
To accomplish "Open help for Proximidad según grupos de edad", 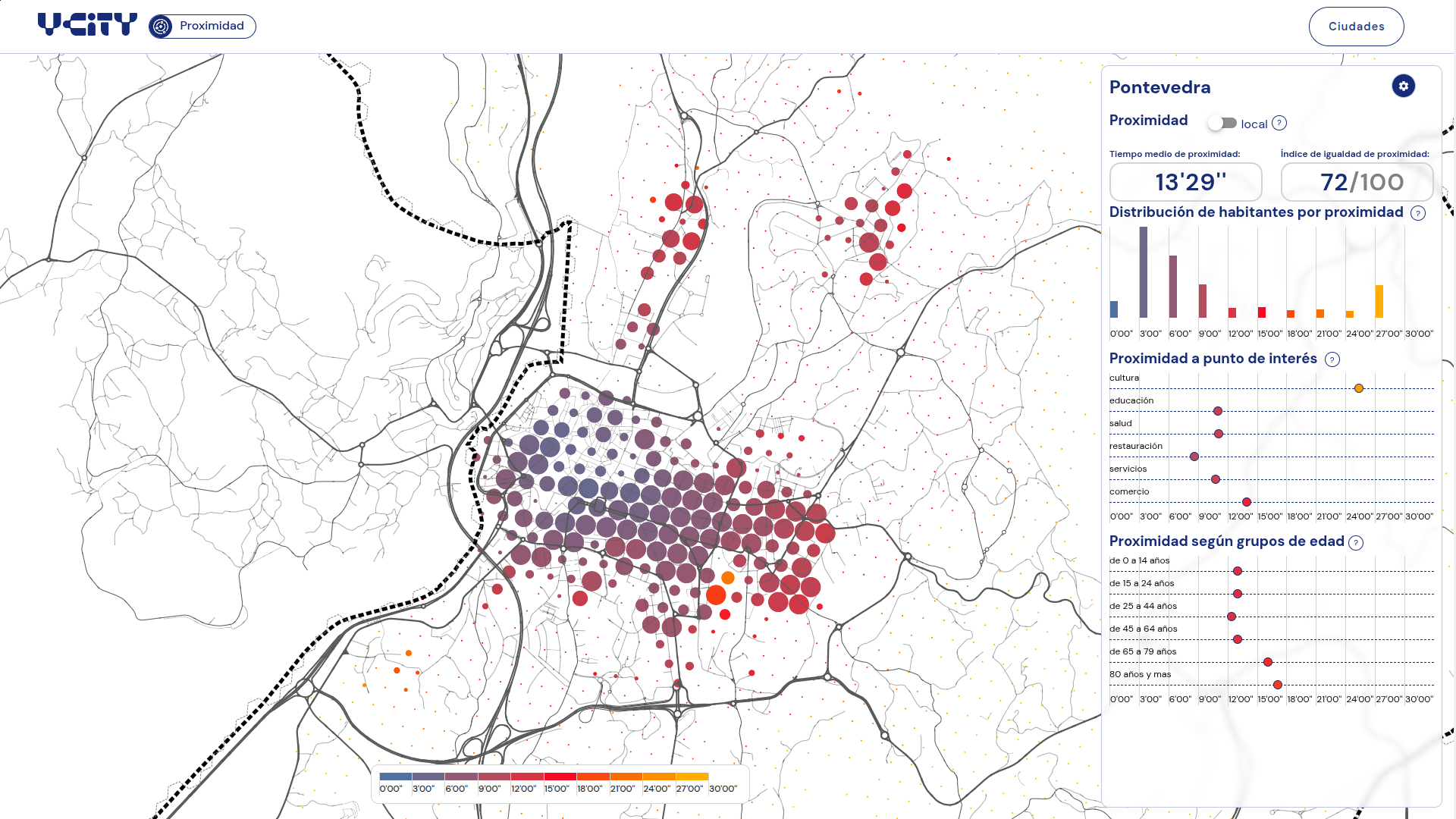I will point(1356,542).
